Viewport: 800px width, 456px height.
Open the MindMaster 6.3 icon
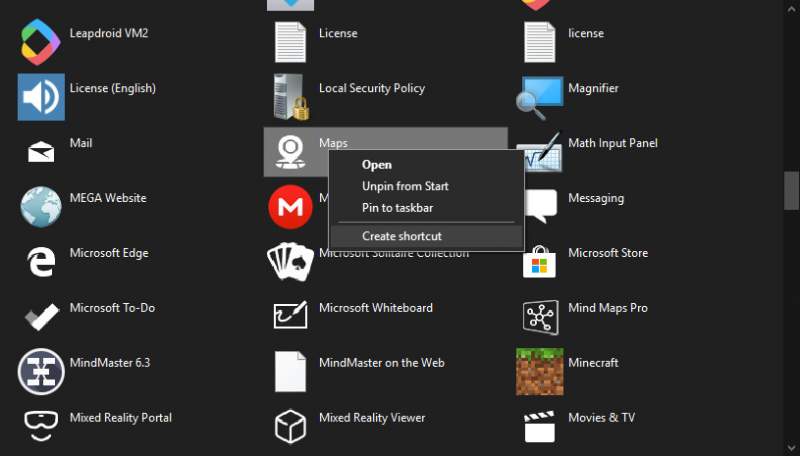pyautogui.click(x=41, y=371)
